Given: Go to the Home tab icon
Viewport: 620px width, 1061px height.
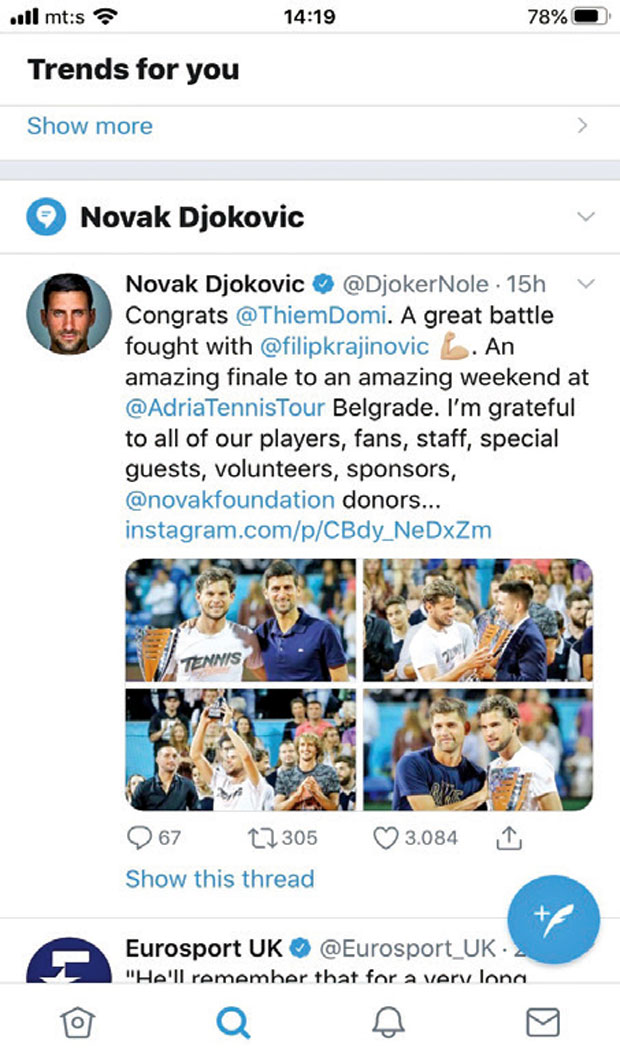Looking at the screenshot, I should point(76,1021).
